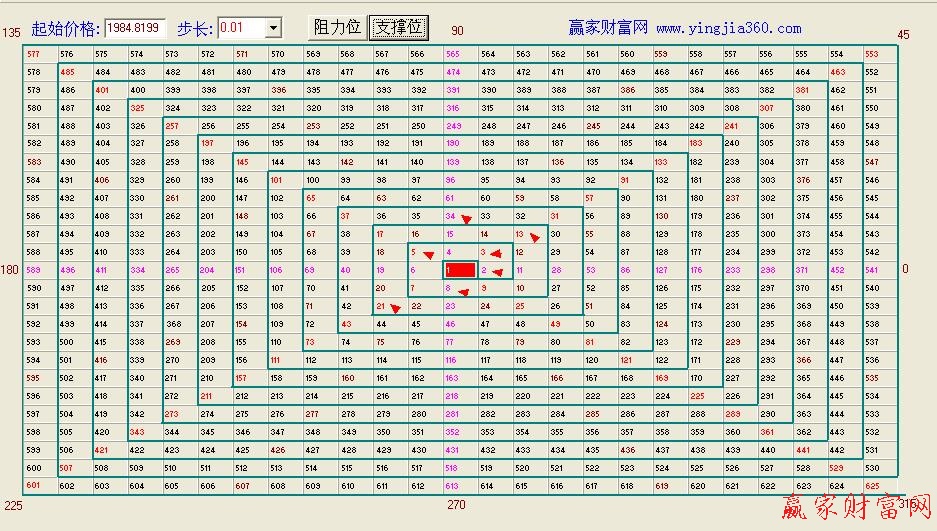Click the 支撑位 support button
This screenshot has width=937, height=531.
click(x=399, y=28)
